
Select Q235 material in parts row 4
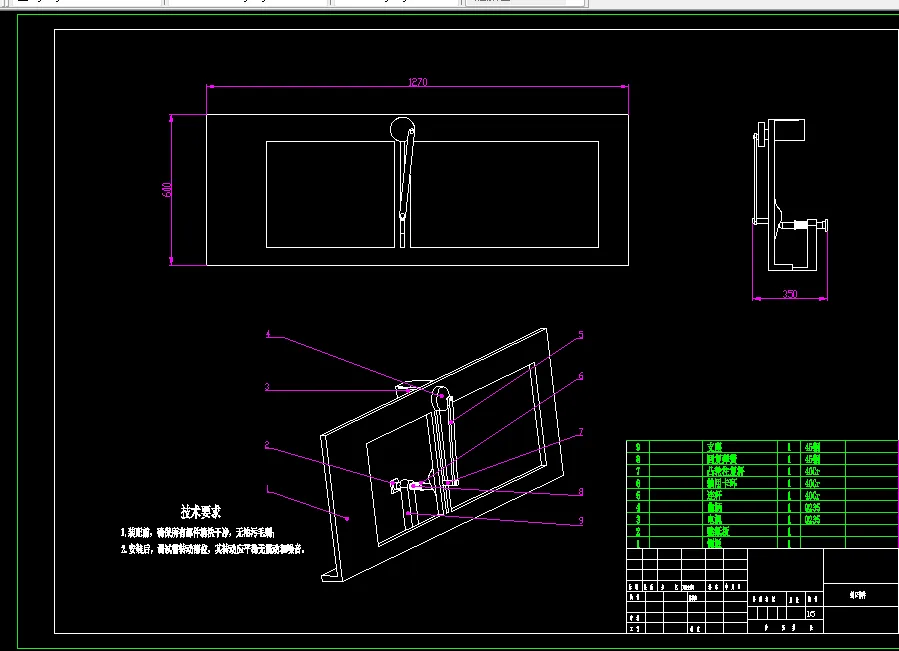812,507
